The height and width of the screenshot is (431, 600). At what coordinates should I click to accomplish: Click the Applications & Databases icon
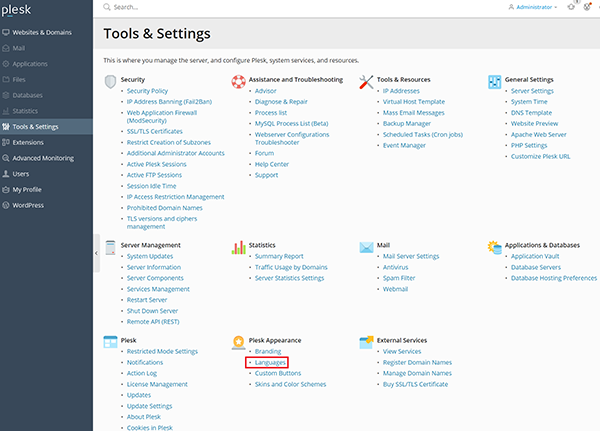pyautogui.click(x=494, y=247)
